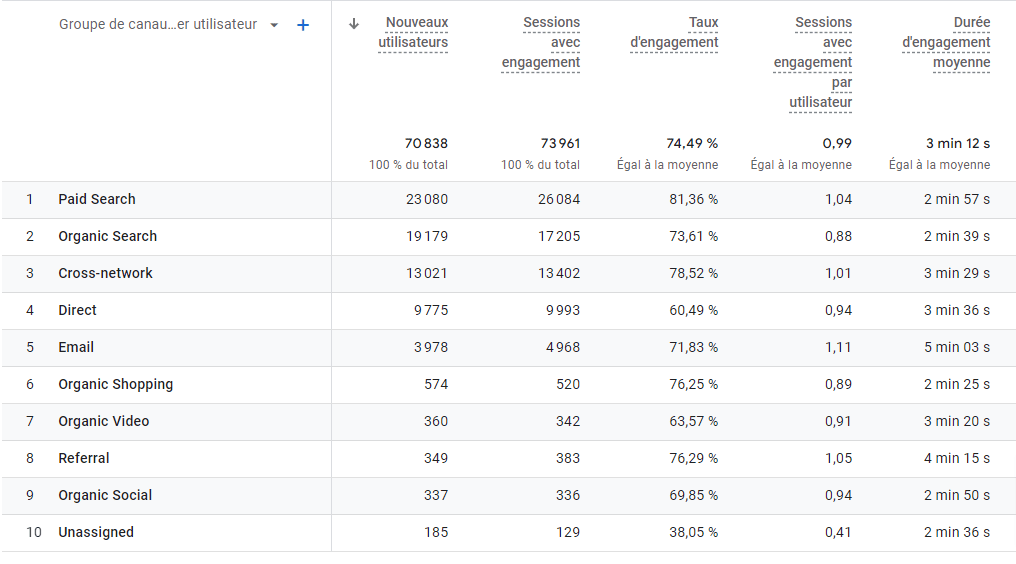Sort by Sessions avec engagement par utilisateur header
Image resolution: width=1016 pixels, height=564 pixels.
coord(813,62)
